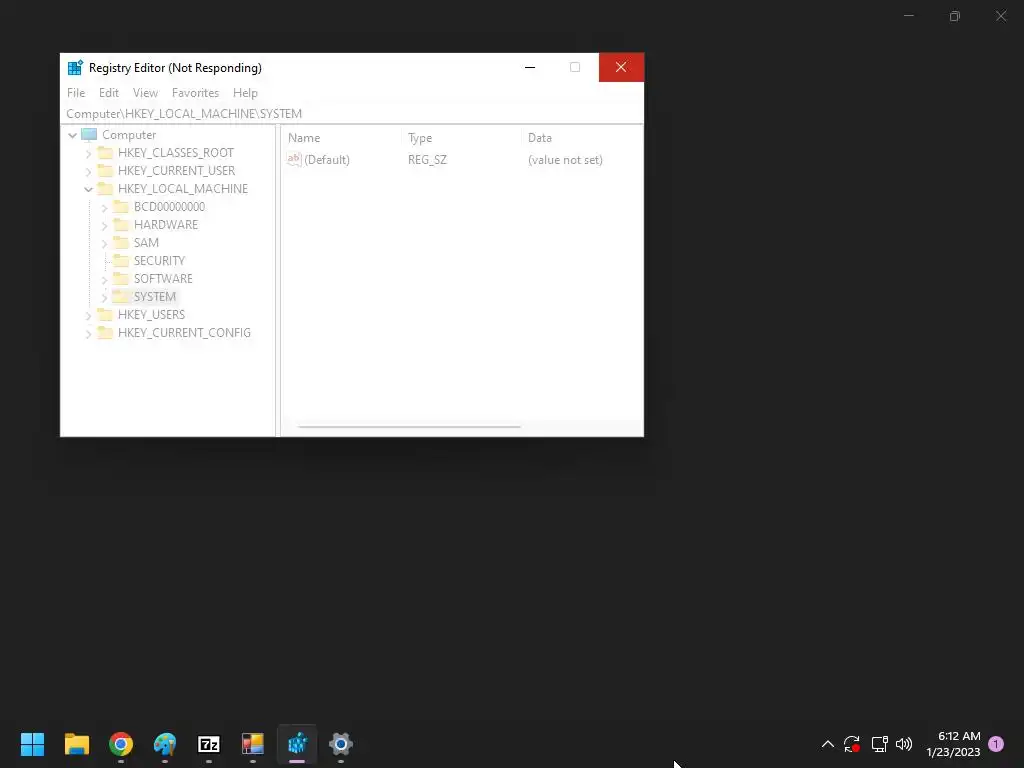1024x768 pixels.
Task: Click the Registry Editor taskbar icon
Action: (x=297, y=744)
